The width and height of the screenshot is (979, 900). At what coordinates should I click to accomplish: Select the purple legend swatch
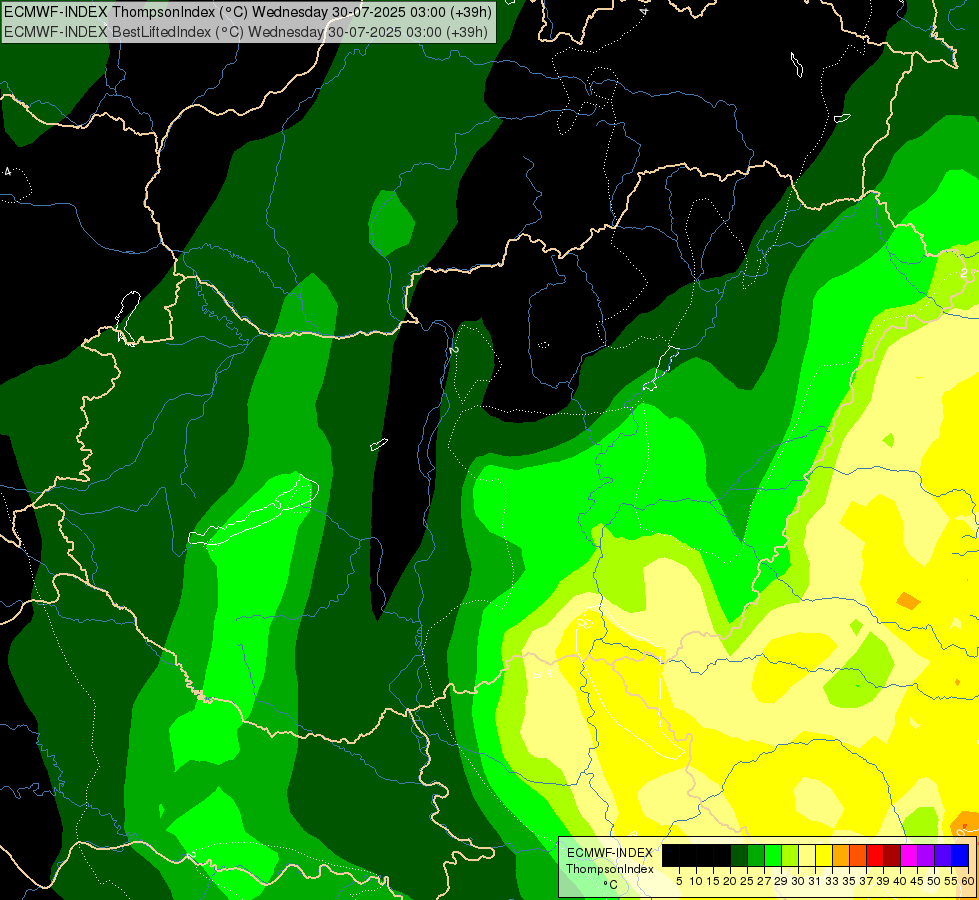[x=926, y=855]
